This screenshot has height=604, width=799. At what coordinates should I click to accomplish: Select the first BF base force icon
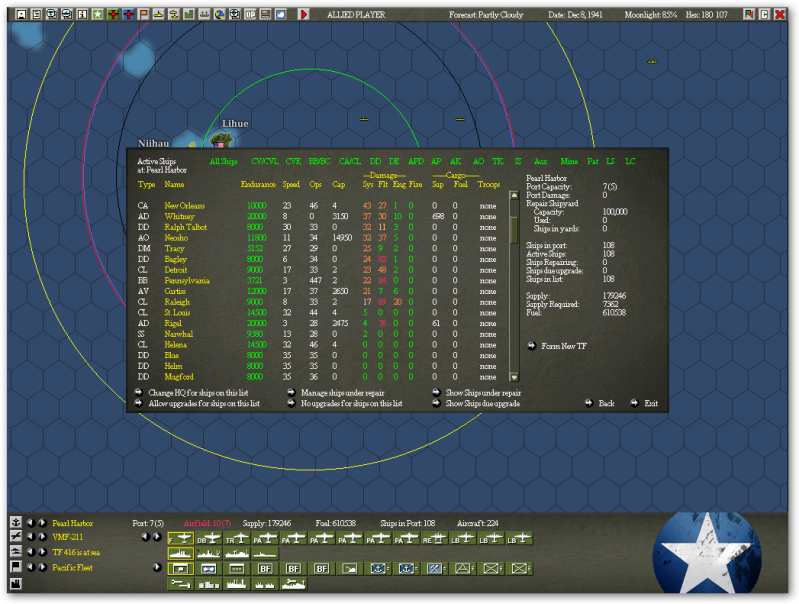pos(265,568)
